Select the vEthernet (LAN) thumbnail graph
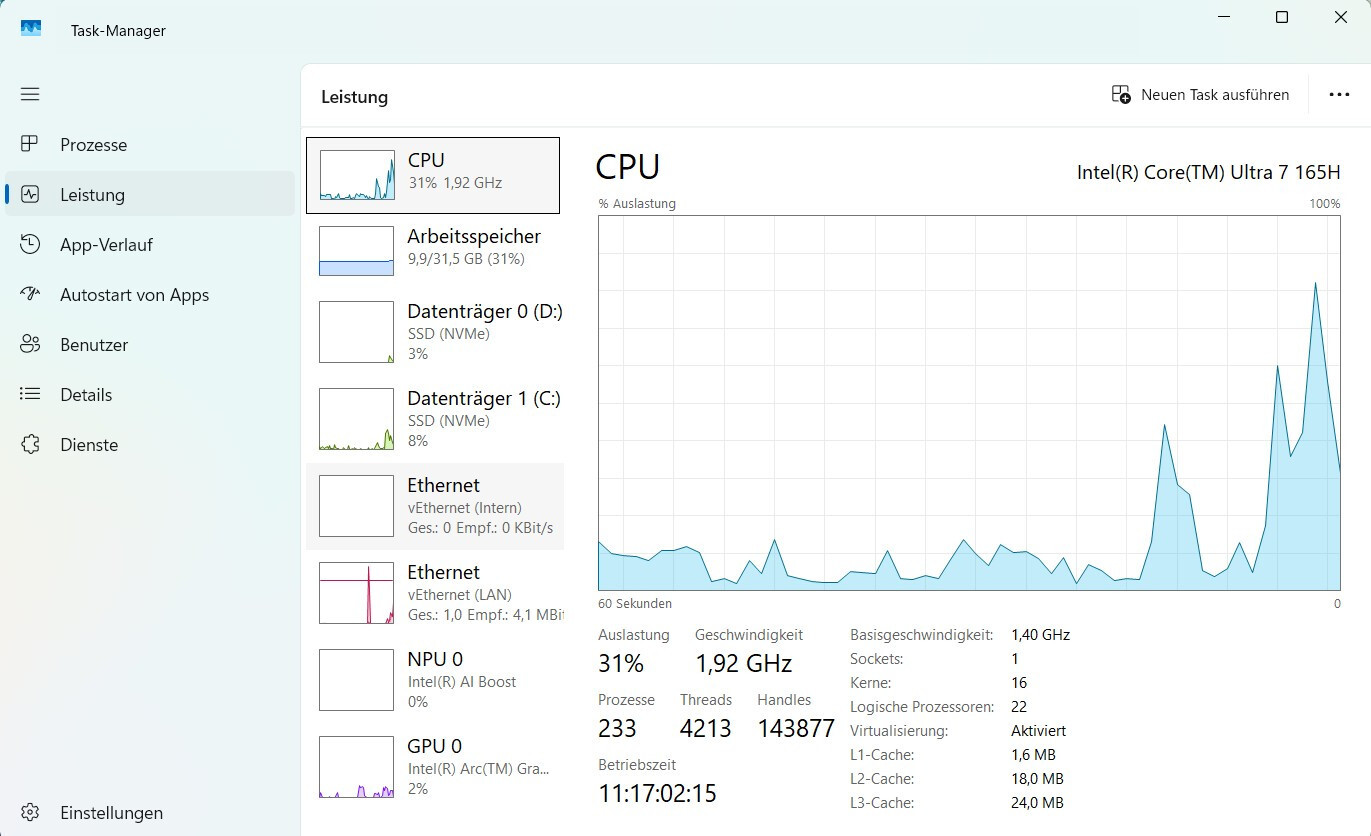Screen dimensions: 1371x836 (357, 593)
